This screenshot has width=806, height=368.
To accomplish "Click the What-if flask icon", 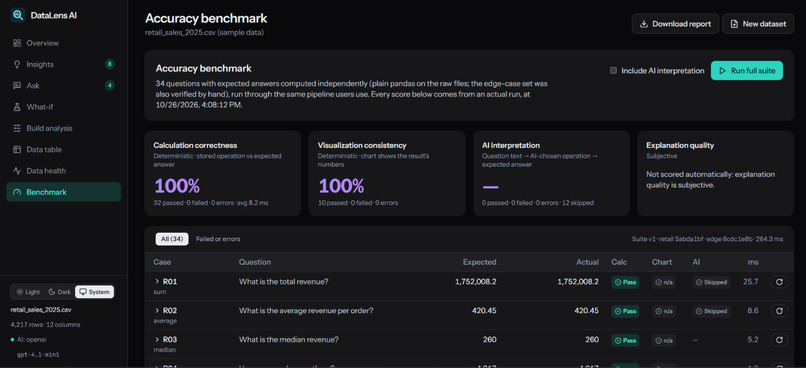I will [x=17, y=107].
